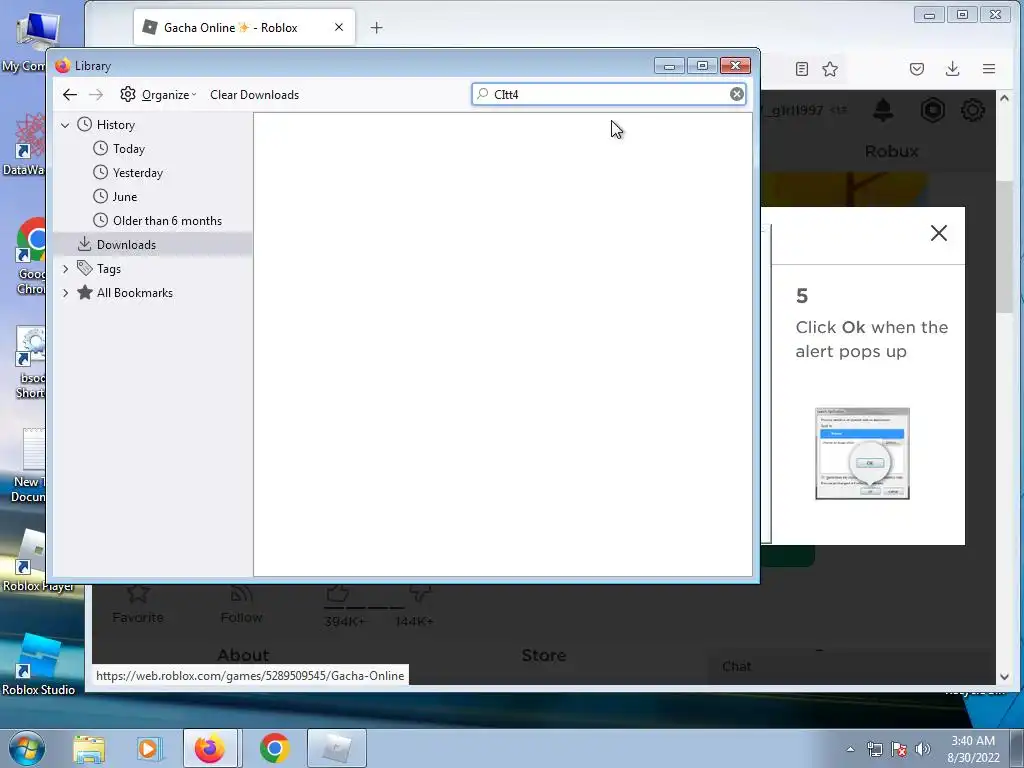The width and height of the screenshot is (1024, 768).
Task: Collapse the History tree node
Action: 65,125
